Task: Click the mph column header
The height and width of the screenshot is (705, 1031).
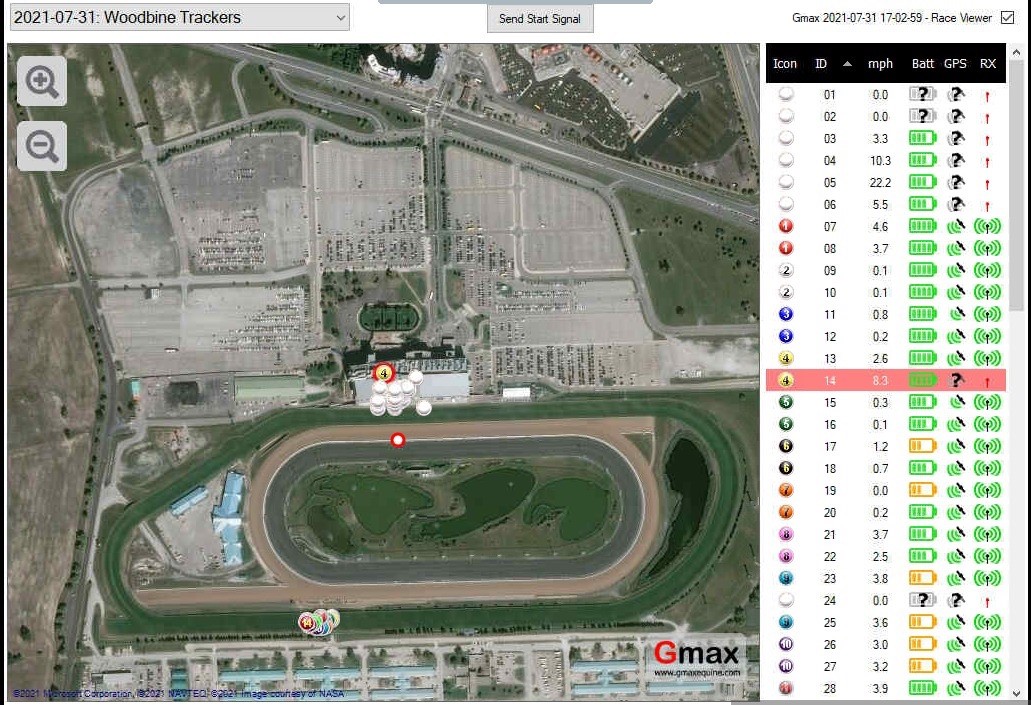Action: coord(880,63)
